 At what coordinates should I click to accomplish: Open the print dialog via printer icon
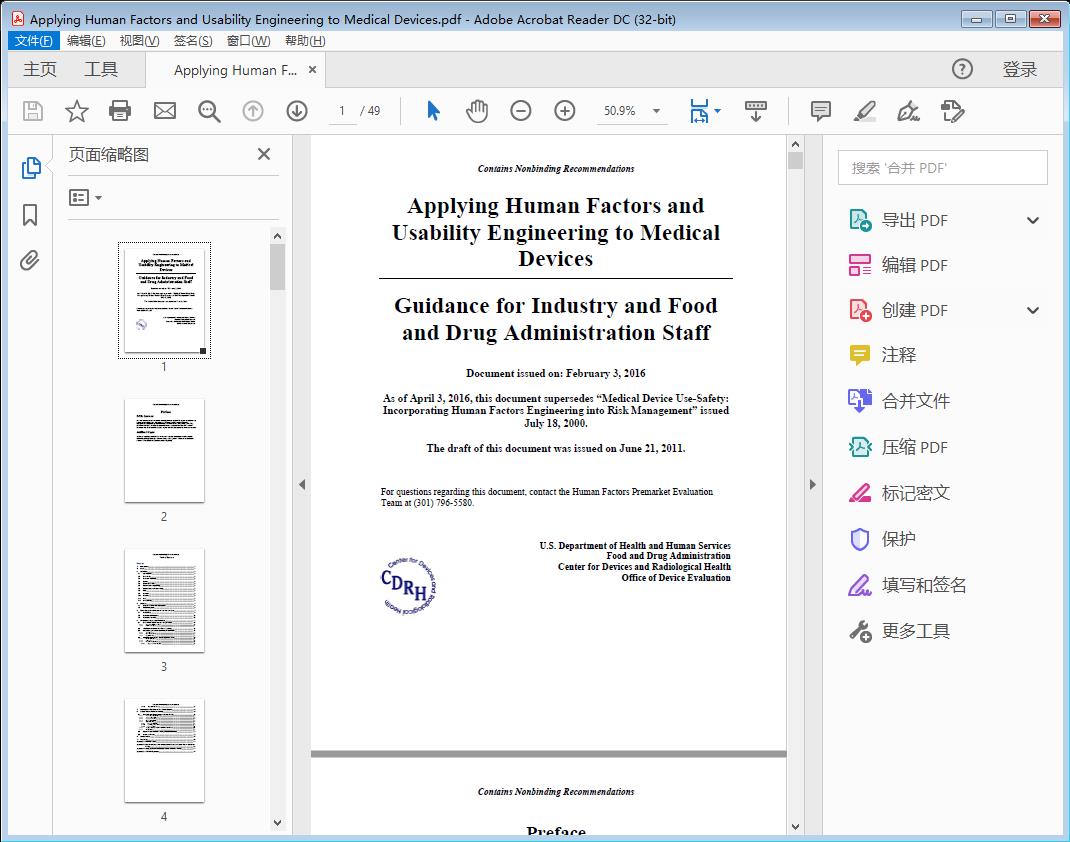pyautogui.click(x=120, y=111)
